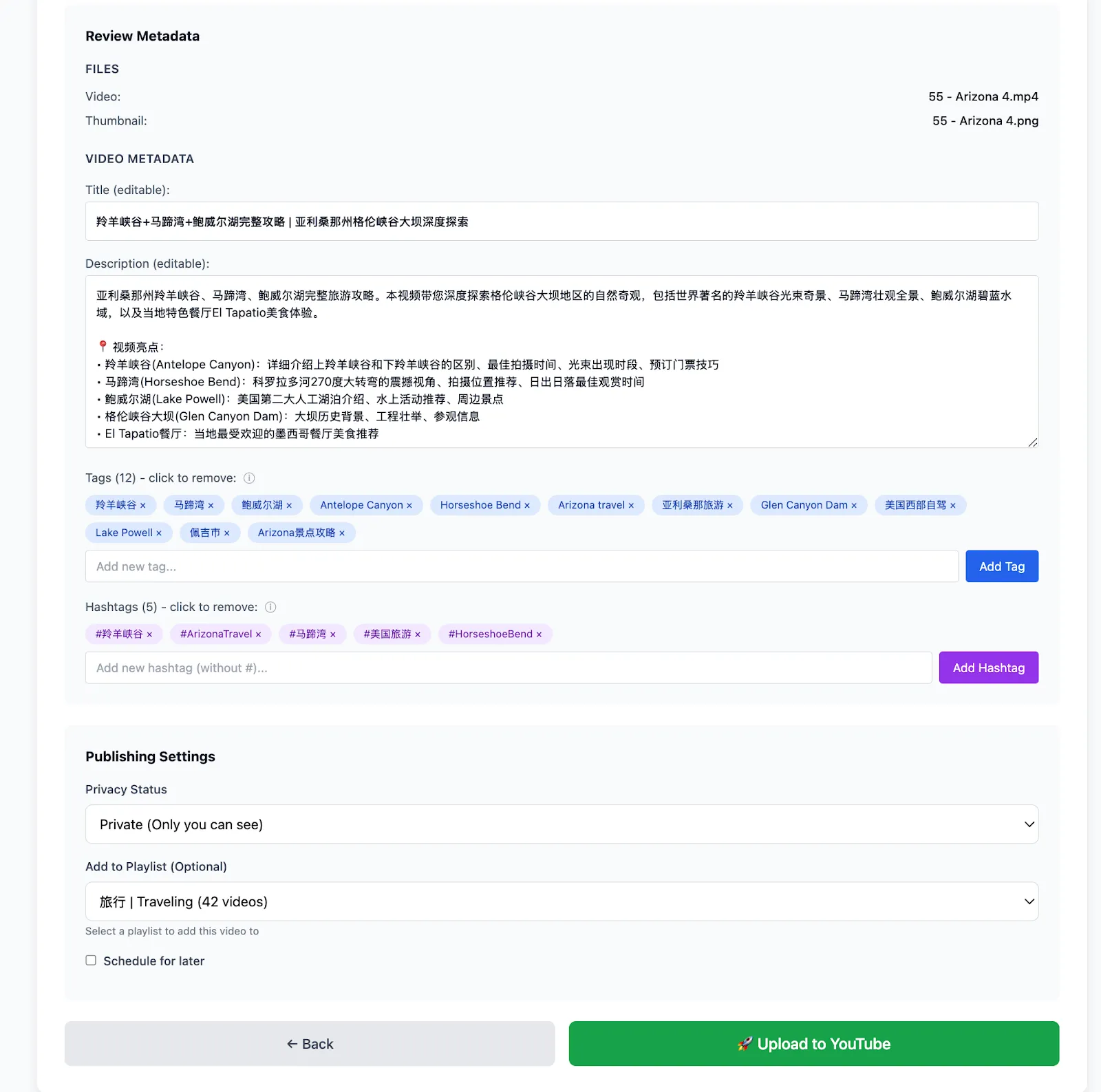Remove the Horseshoe Bend tag
Screen dimensions: 1101x1092
tap(485, 505)
